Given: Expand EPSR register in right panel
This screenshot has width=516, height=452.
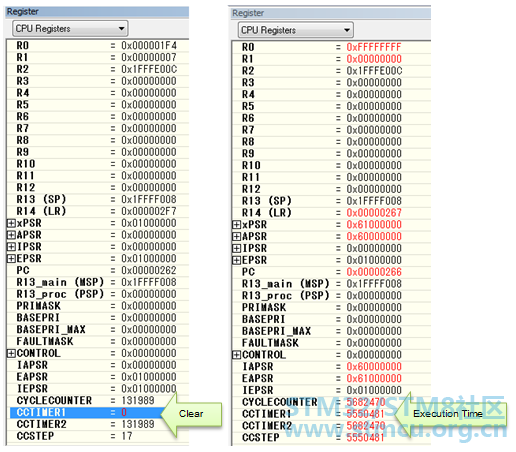Looking at the screenshot, I should (236, 260).
